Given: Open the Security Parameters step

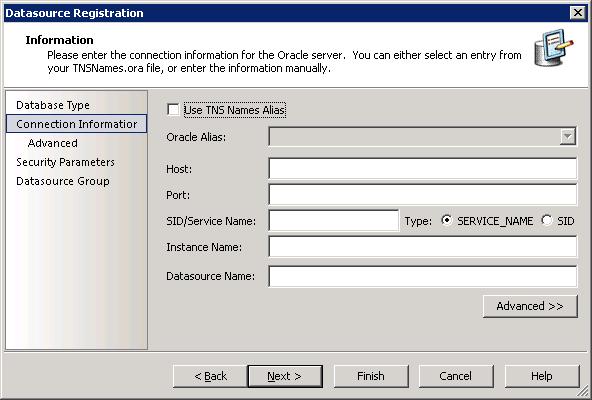Looking at the screenshot, I should [x=65, y=162].
